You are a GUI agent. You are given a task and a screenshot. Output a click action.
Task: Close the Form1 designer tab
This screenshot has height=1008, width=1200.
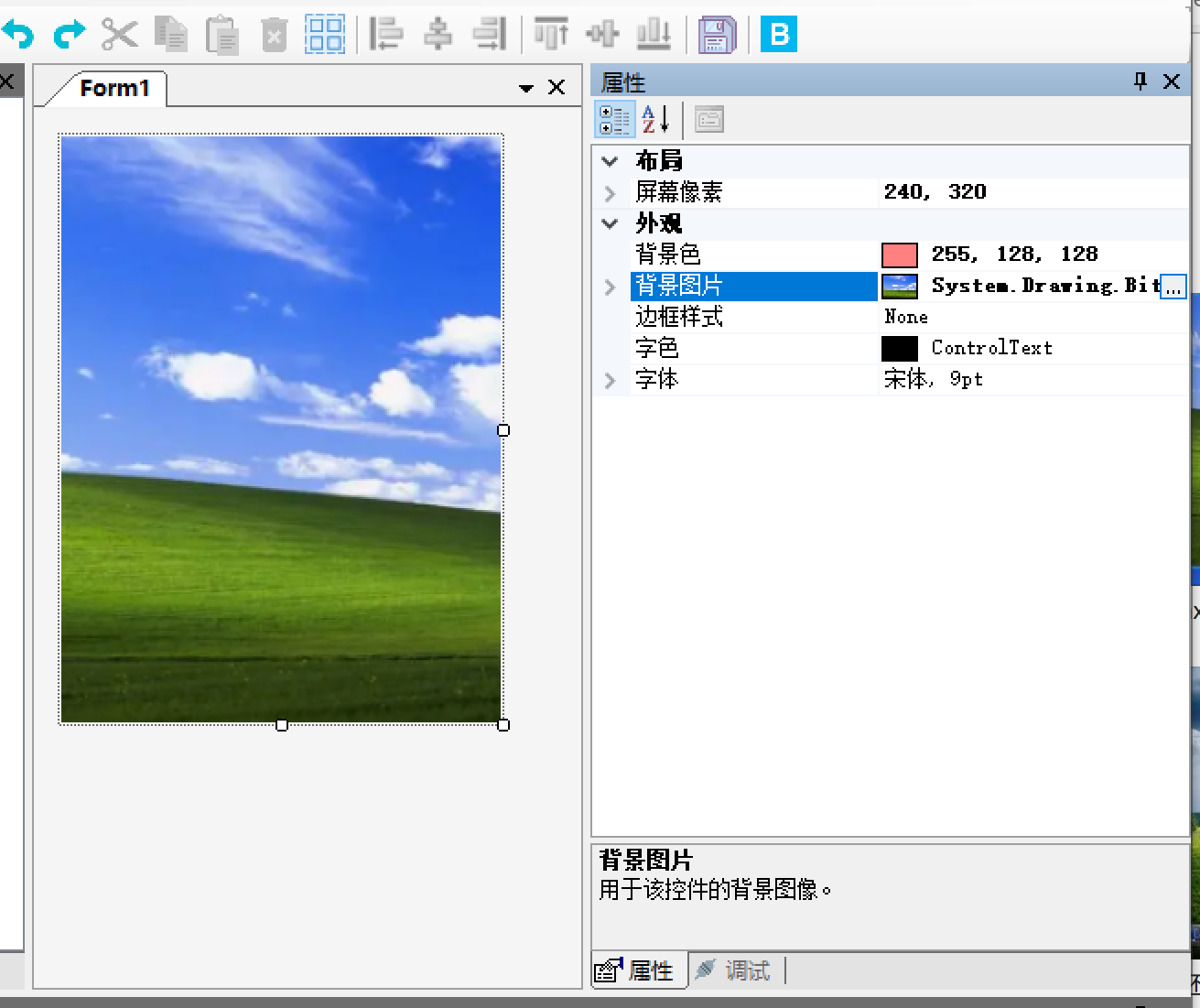pos(557,87)
